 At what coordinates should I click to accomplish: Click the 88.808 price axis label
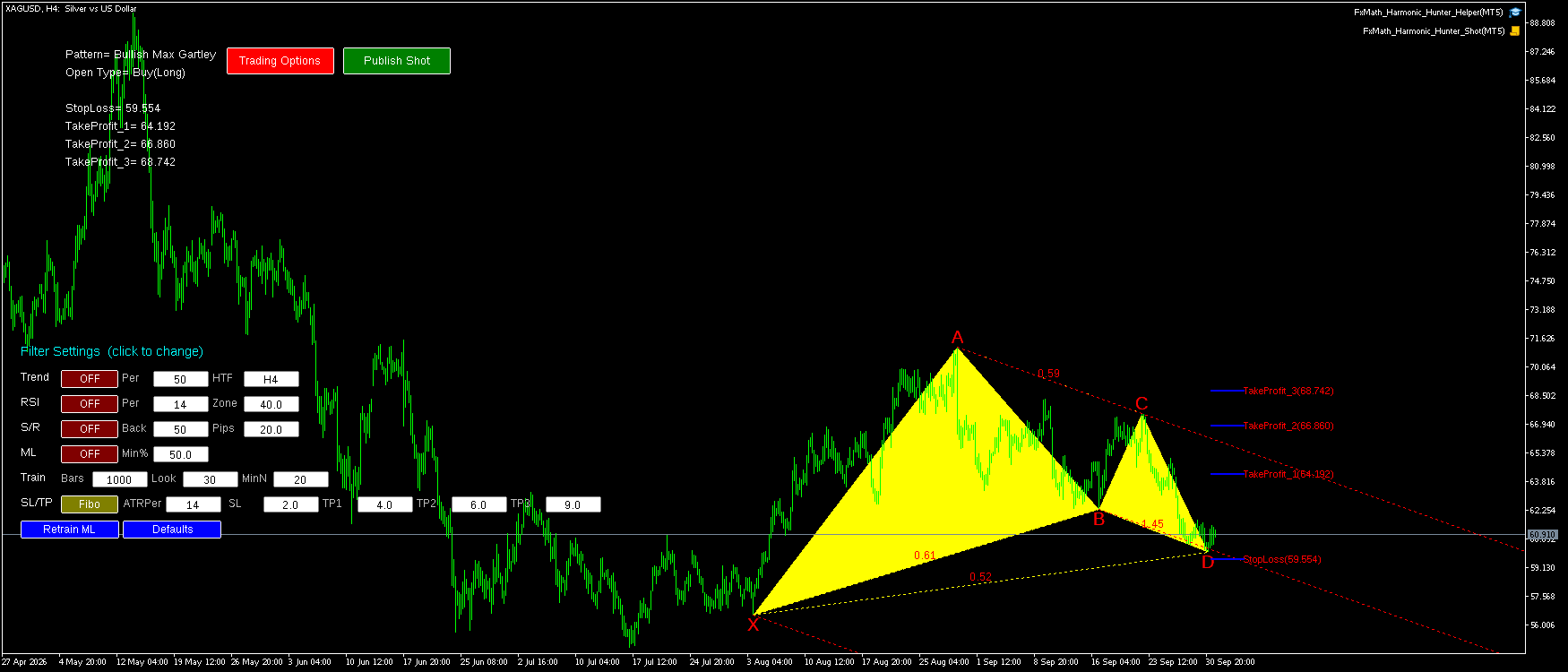point(1542,23)
